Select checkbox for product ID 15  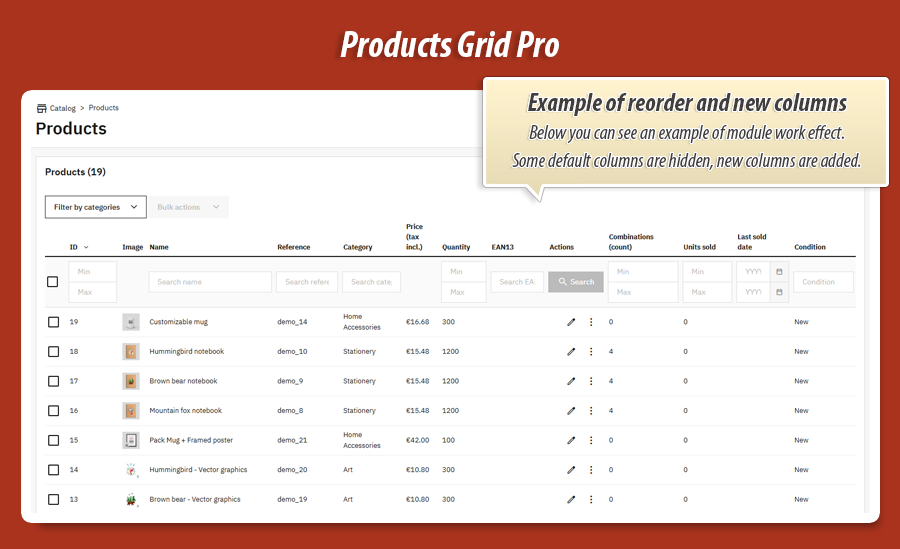pyautogui.click(x=53, y=440)
